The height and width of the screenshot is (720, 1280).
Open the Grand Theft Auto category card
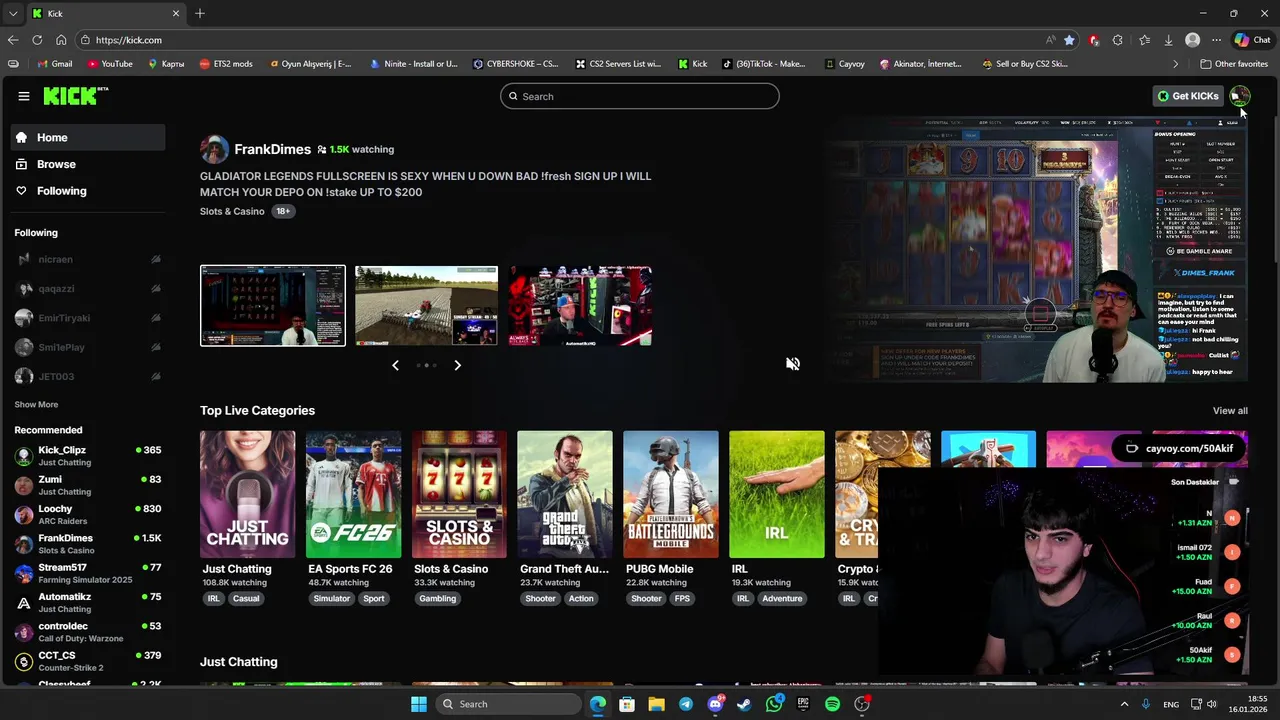pyautogui.click(x=565, y=494)
